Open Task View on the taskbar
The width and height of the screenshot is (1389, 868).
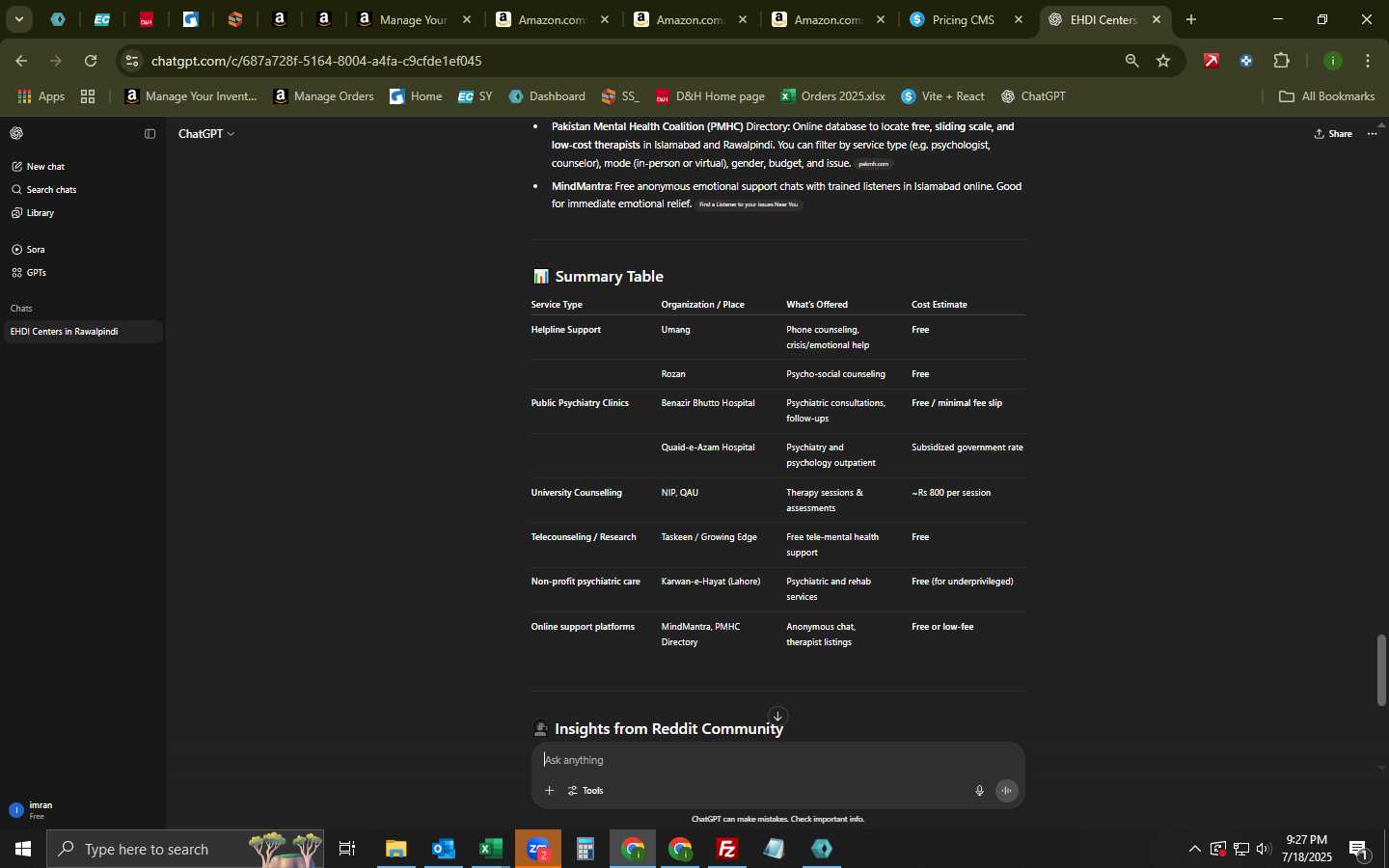point(347,850)
